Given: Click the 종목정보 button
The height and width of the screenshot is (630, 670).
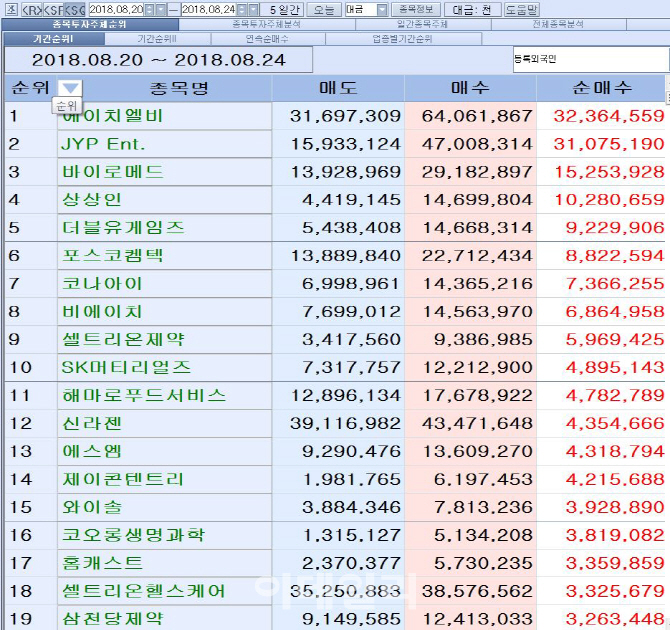Looking at the screenshot, I should (416, 9).
